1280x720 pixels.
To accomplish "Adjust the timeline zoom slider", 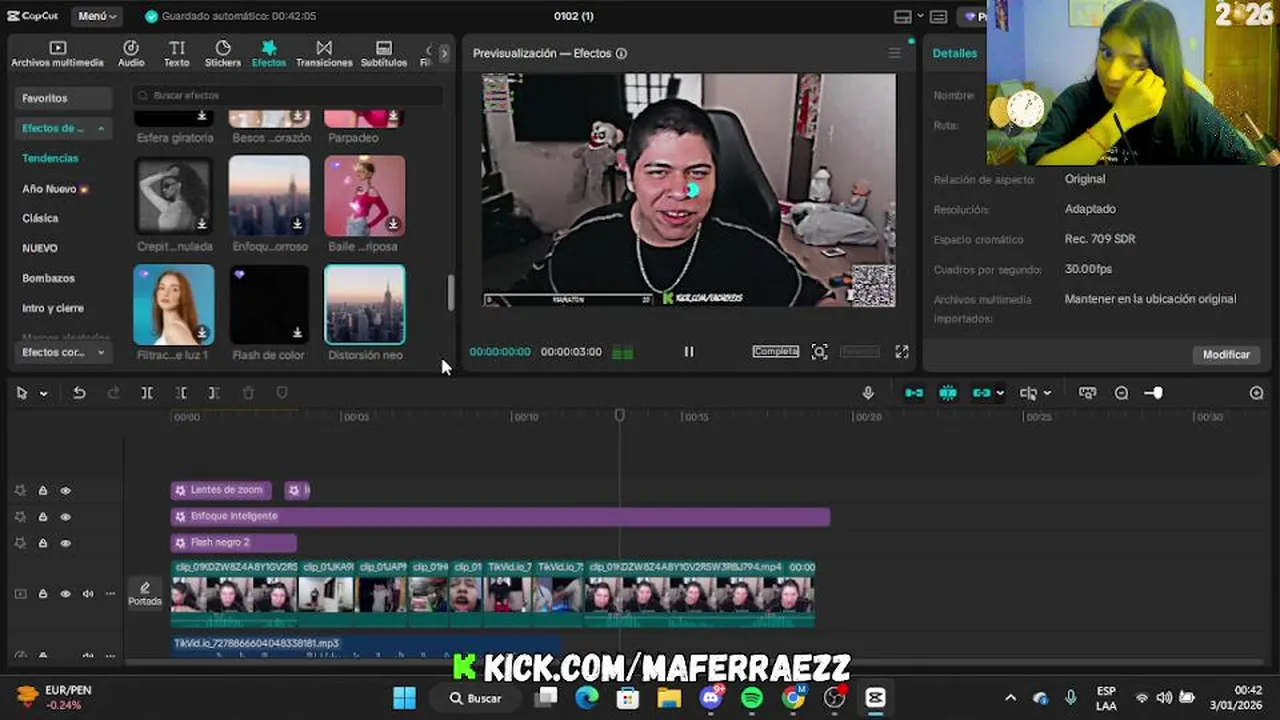I will [1155, 393].
